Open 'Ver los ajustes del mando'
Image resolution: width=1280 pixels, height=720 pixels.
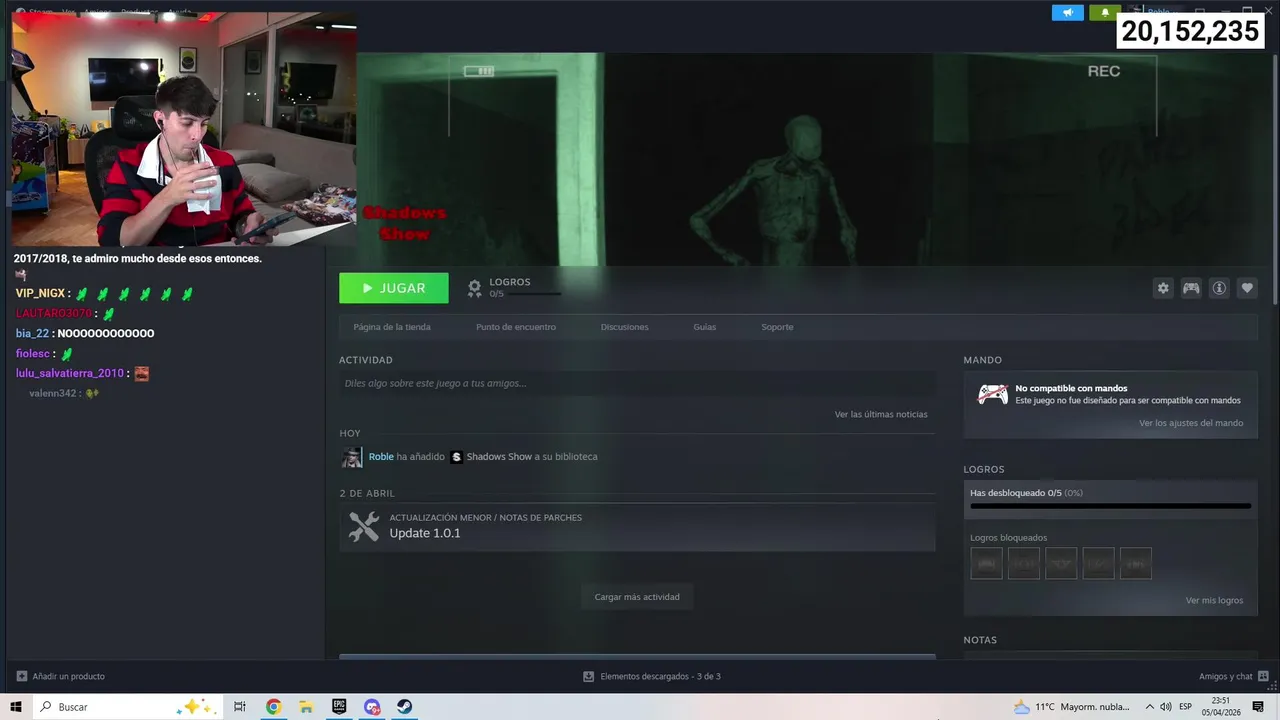tap(1191, 423)
